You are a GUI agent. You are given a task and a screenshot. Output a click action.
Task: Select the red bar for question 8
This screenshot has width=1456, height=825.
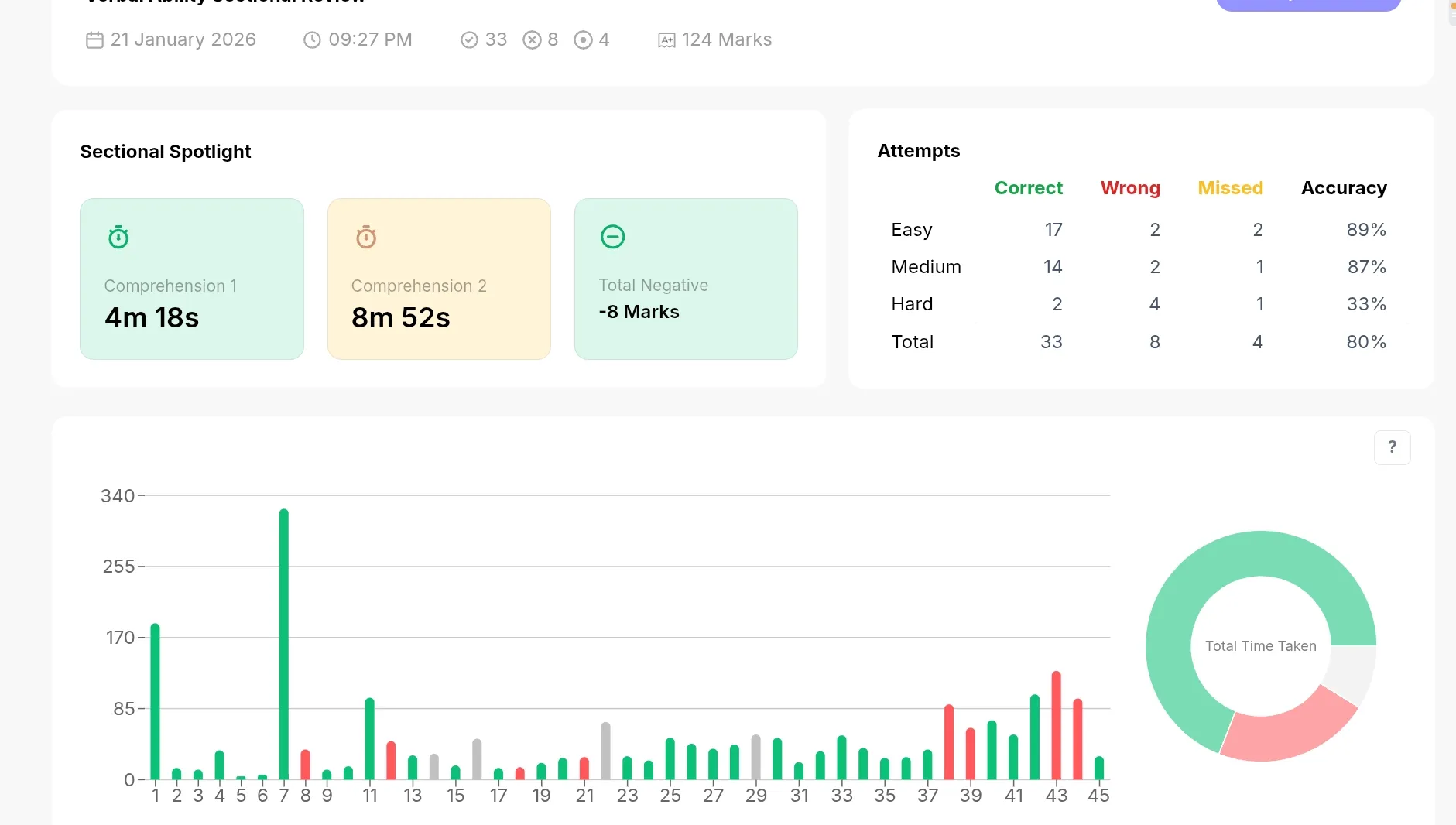[305, 765]
